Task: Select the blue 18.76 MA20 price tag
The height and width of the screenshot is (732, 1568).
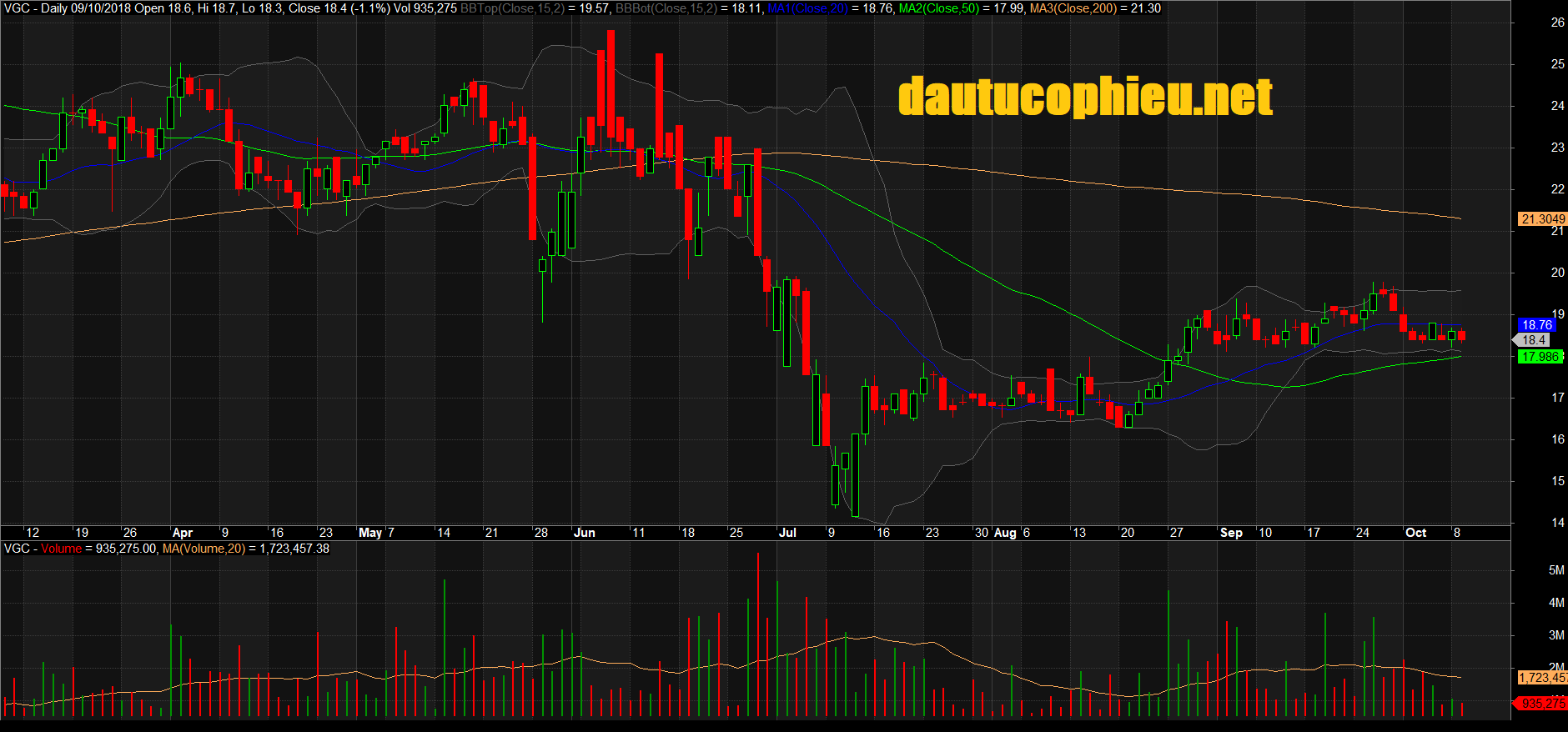Action: pyautogui.click(x=1536, y=325)
